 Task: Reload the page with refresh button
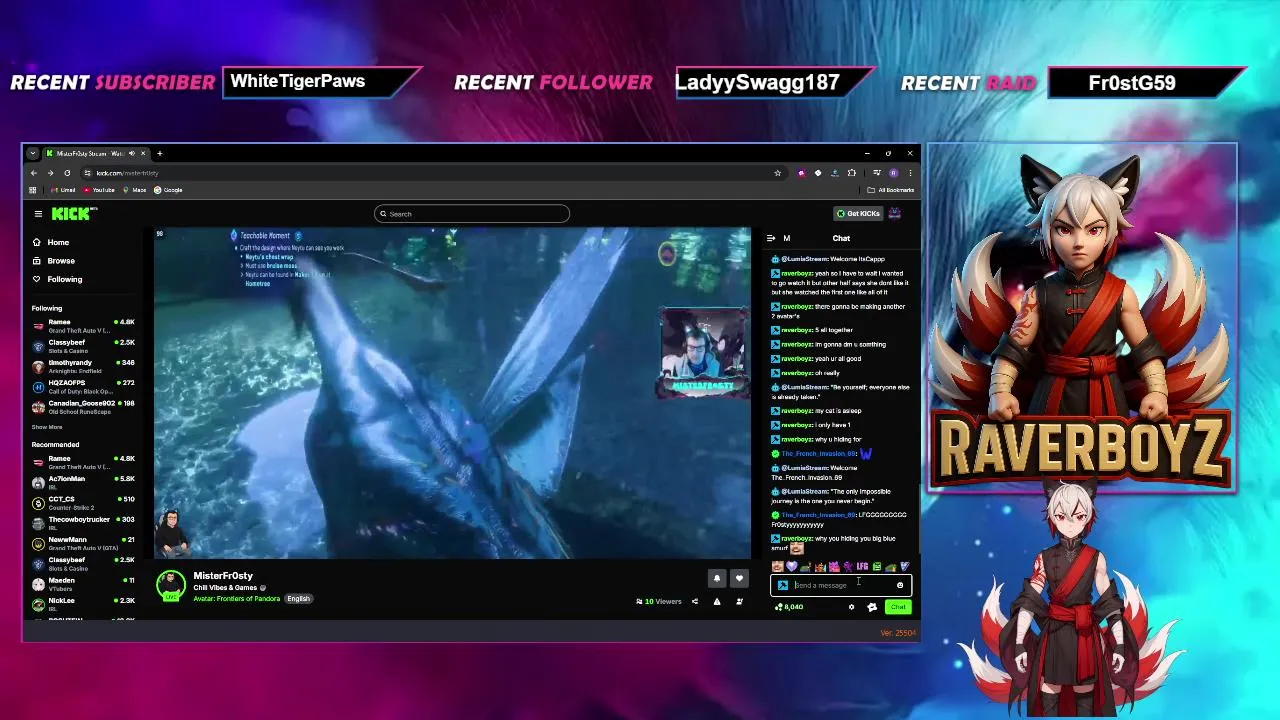pyautogui.click(x=67, y=173)
